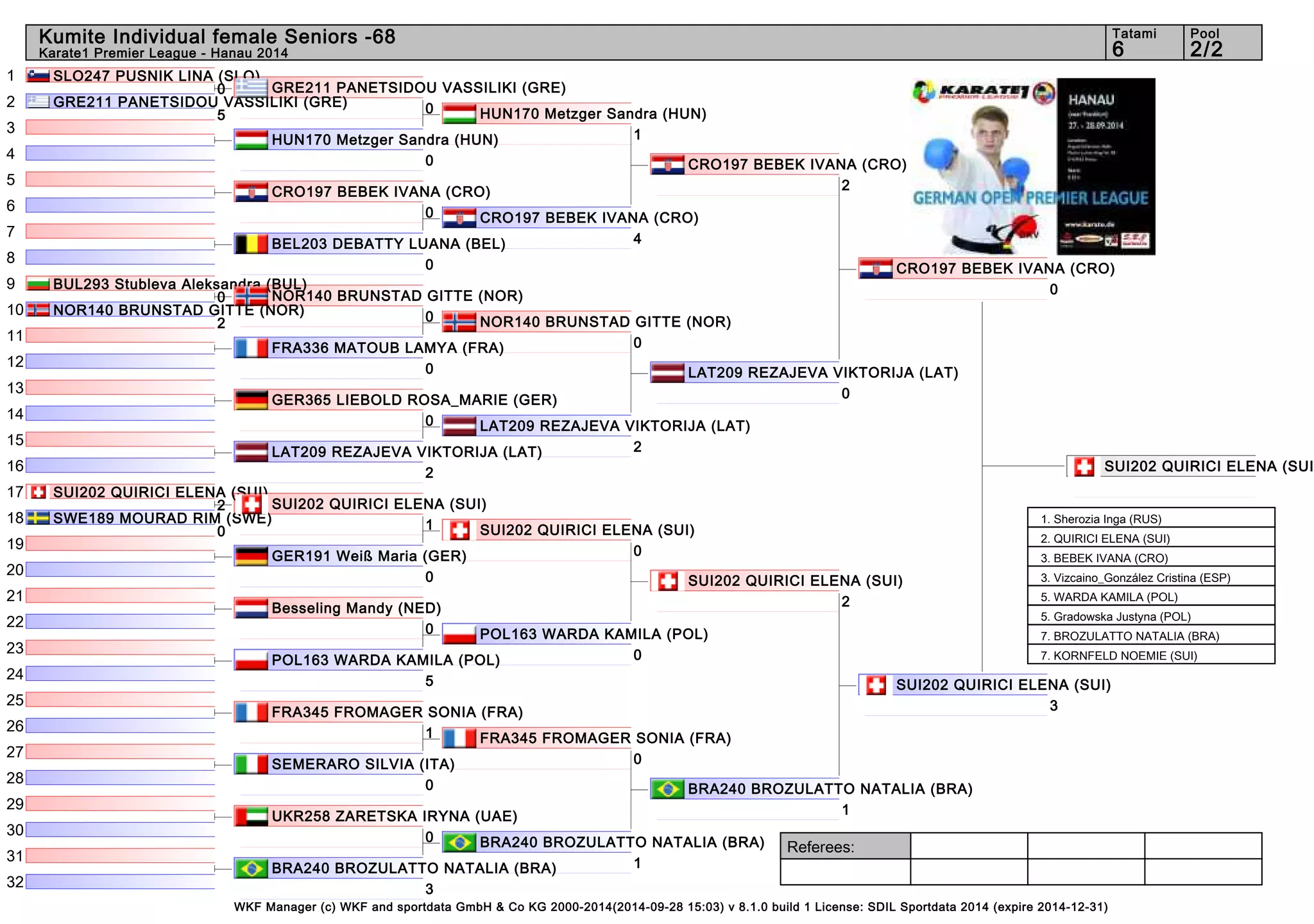Click the French flag beside MATOUB LAMYA
Viewport: 1314px width, 924px height.
point(251,348)
